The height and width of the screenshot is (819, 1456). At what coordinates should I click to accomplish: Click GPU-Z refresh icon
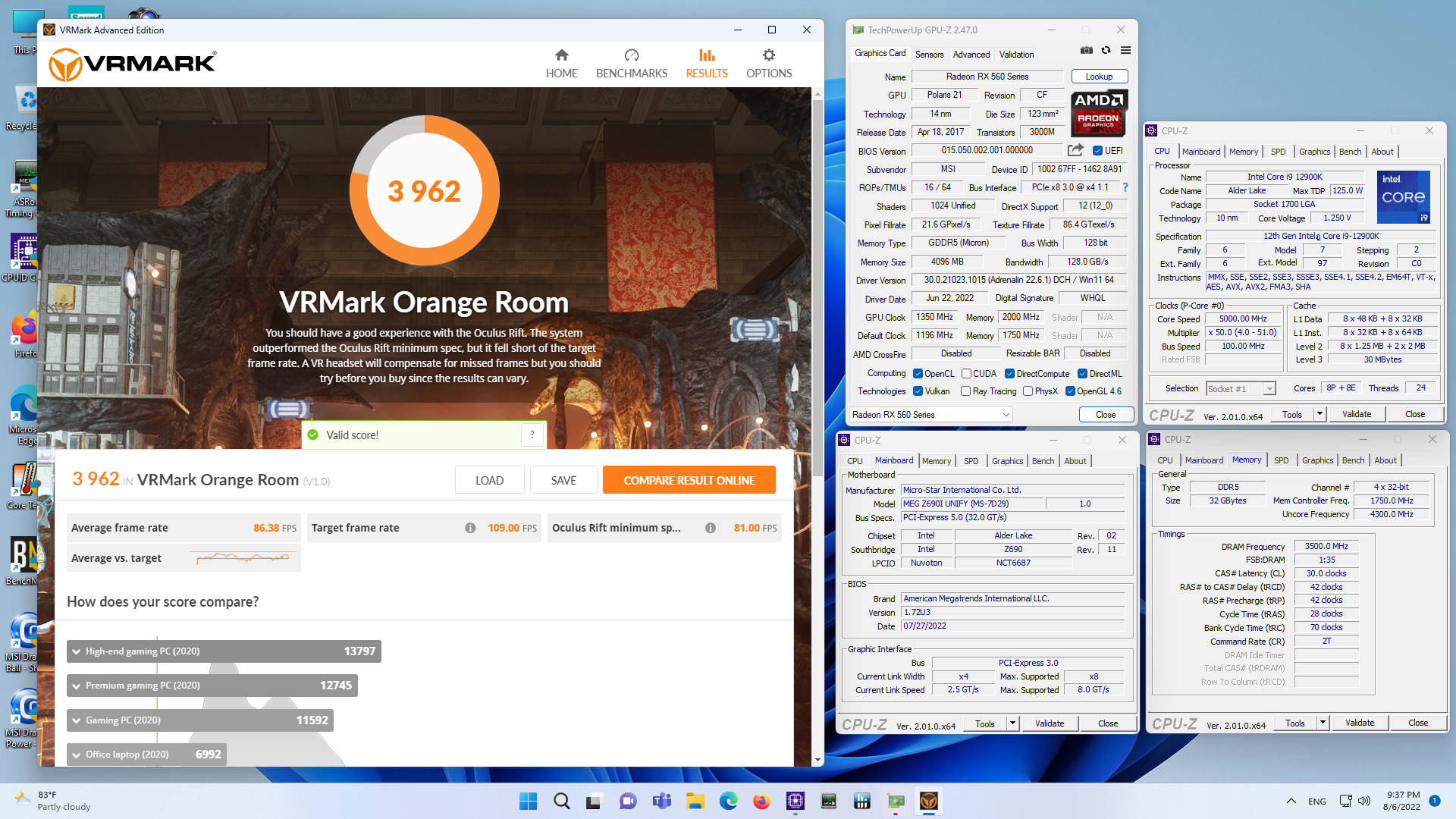click(1106, 51)
